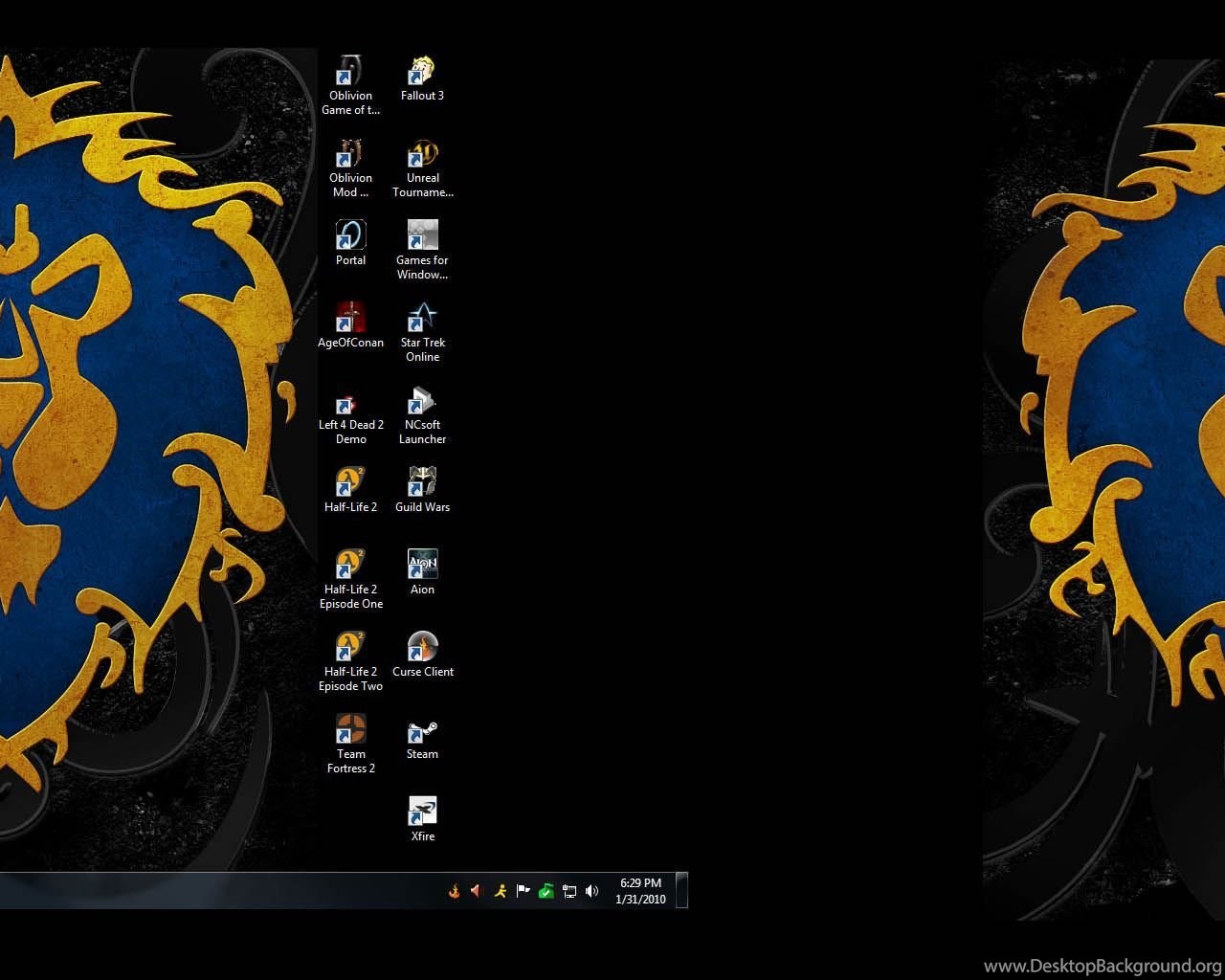Image resolution: width=1225 pixels, height=980 pixels.
Task: Select the Star Trek Online shortcut
Action: (x=422, y=333)
